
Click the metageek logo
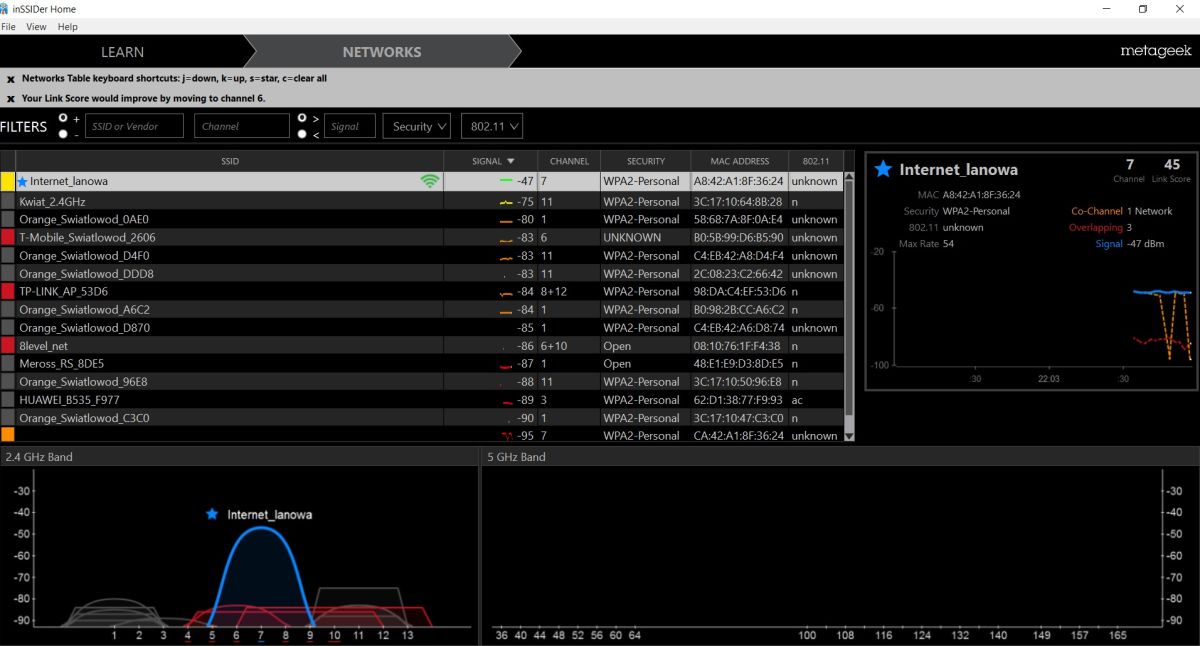tap(1155, 50)
